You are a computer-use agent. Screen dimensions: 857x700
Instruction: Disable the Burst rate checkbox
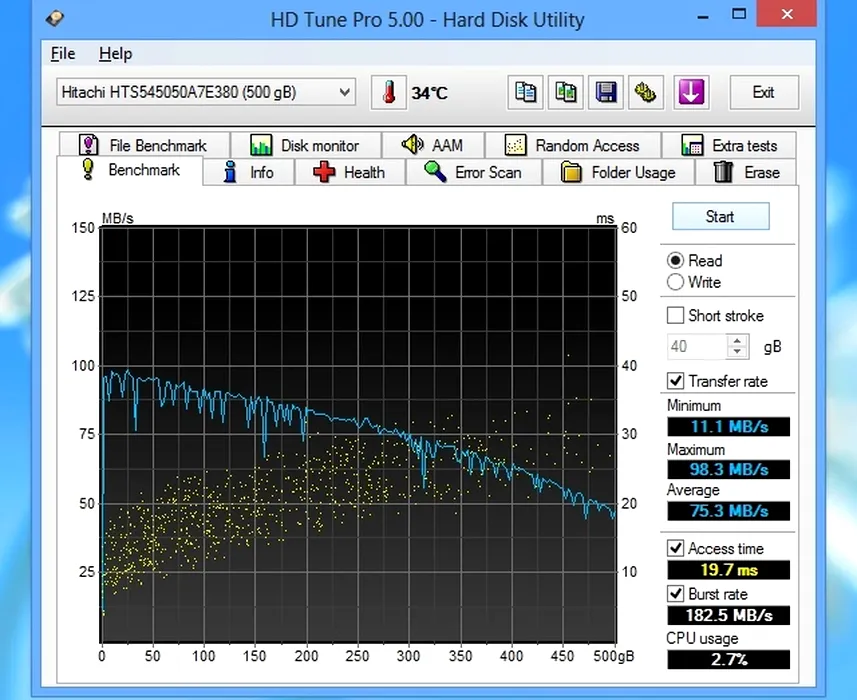point(676,594)
